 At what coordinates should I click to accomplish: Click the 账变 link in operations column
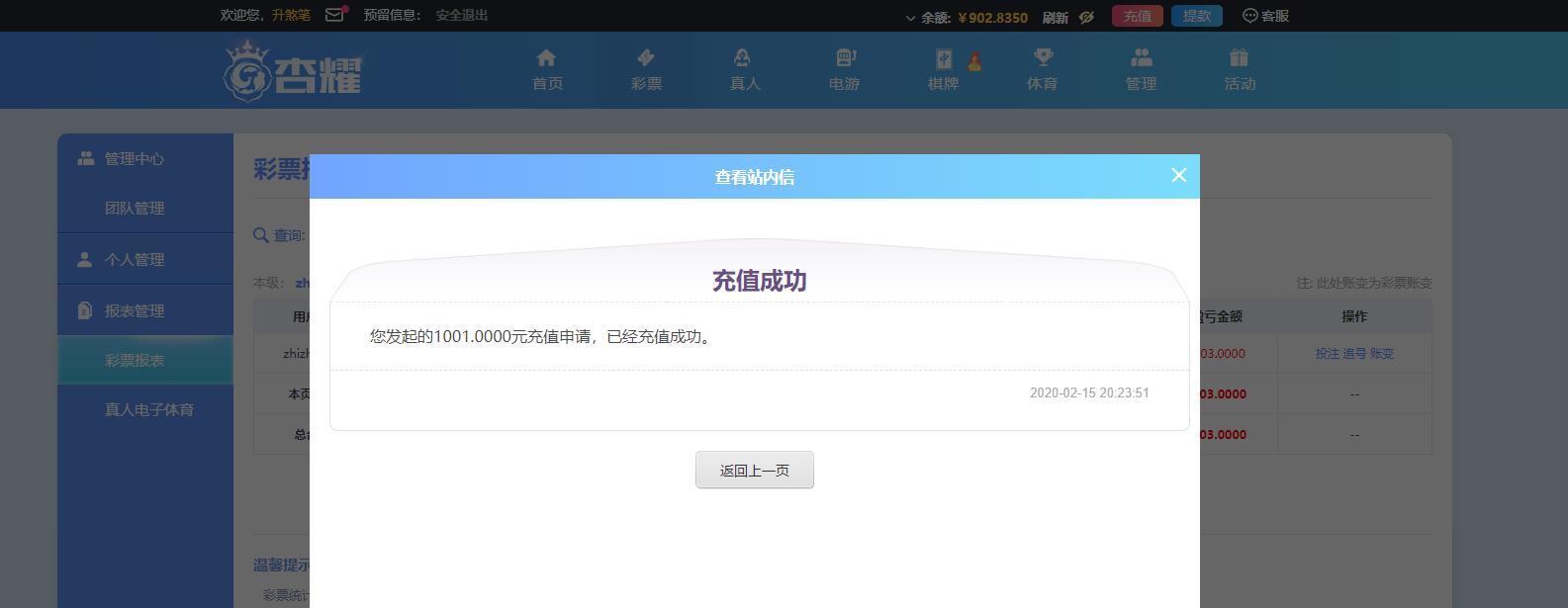1382,353
